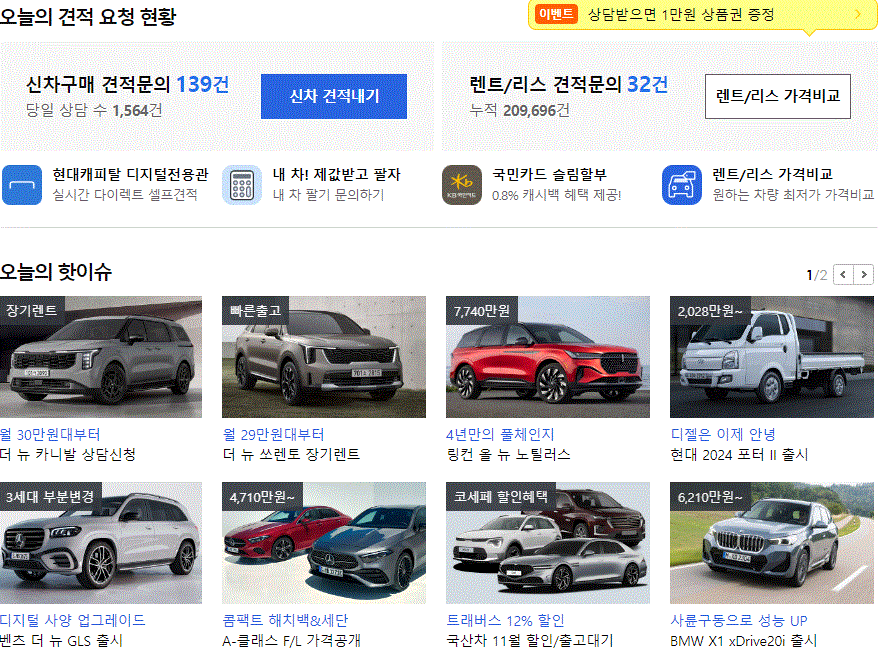Click 원하는 차량 최저가 가격비교 subtitle

[x=793, y=195]
